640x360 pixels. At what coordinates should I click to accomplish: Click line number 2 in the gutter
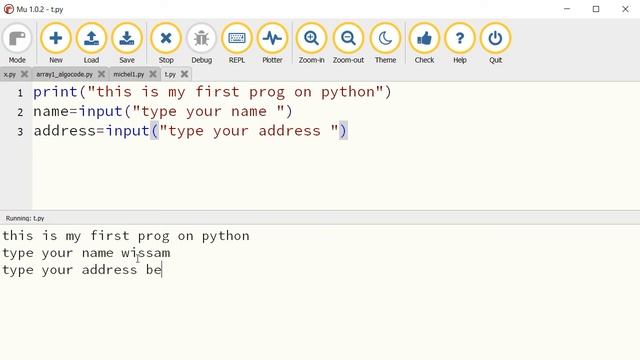click(x=20, y=112)
